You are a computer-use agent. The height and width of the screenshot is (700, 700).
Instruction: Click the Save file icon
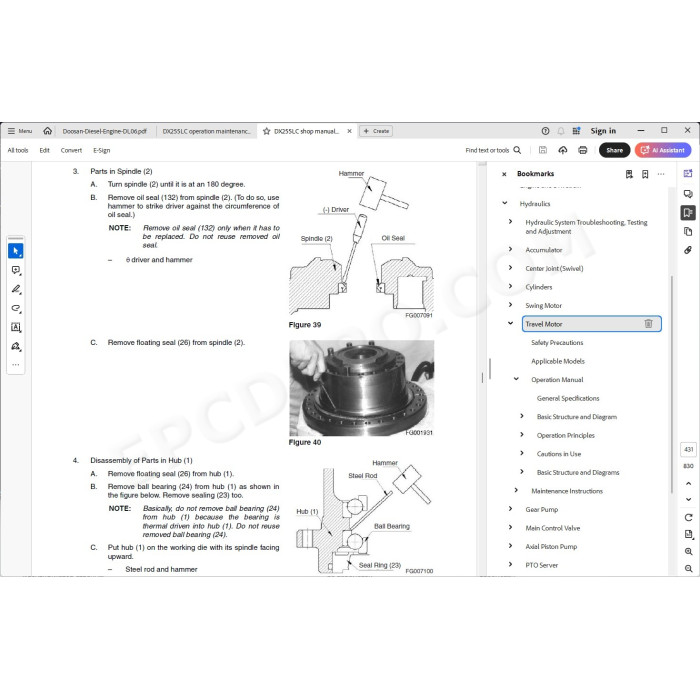click(x=543, y=150)
